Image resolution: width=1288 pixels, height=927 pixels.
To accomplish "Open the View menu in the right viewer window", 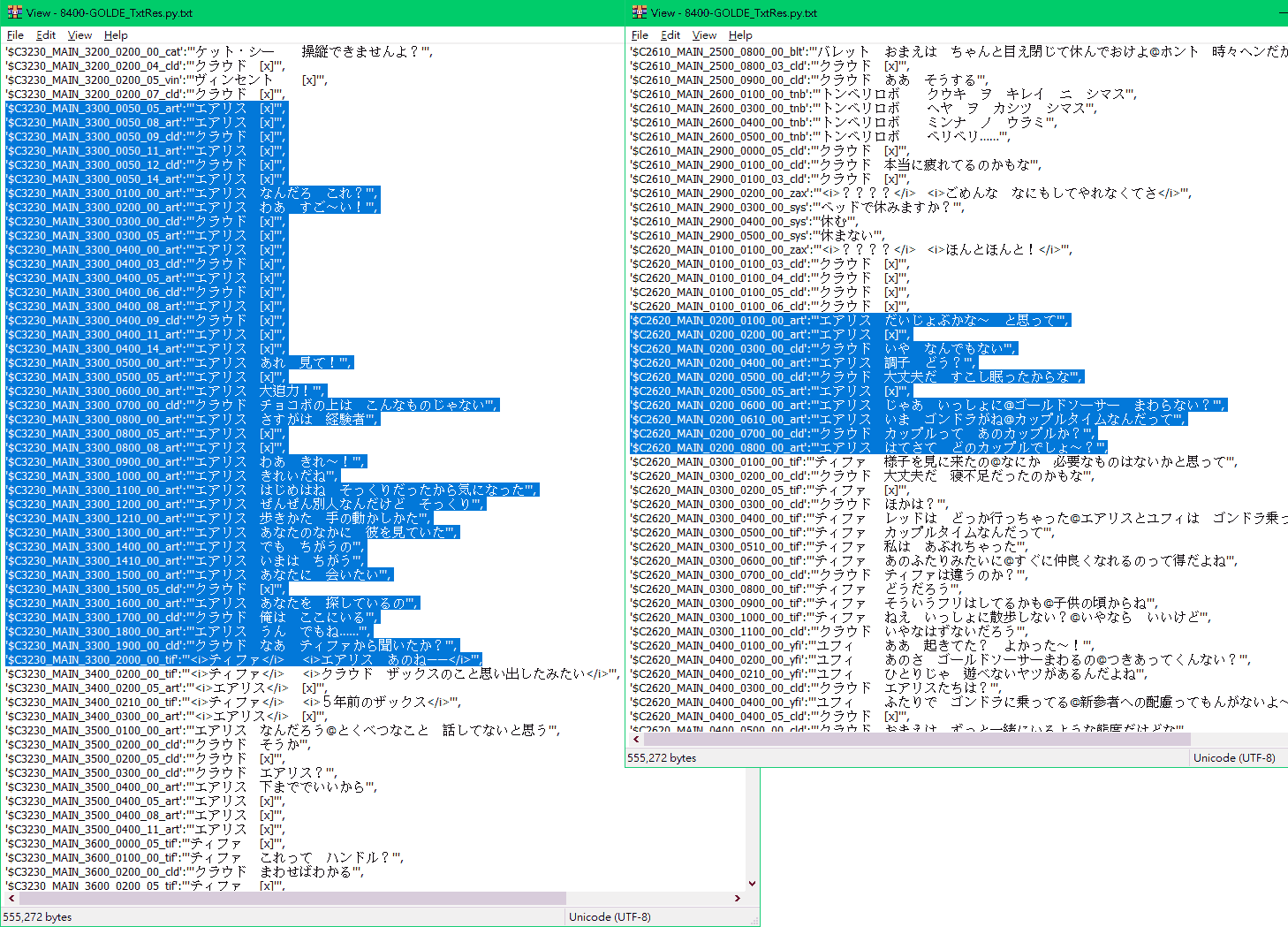I will pos(704,35).
